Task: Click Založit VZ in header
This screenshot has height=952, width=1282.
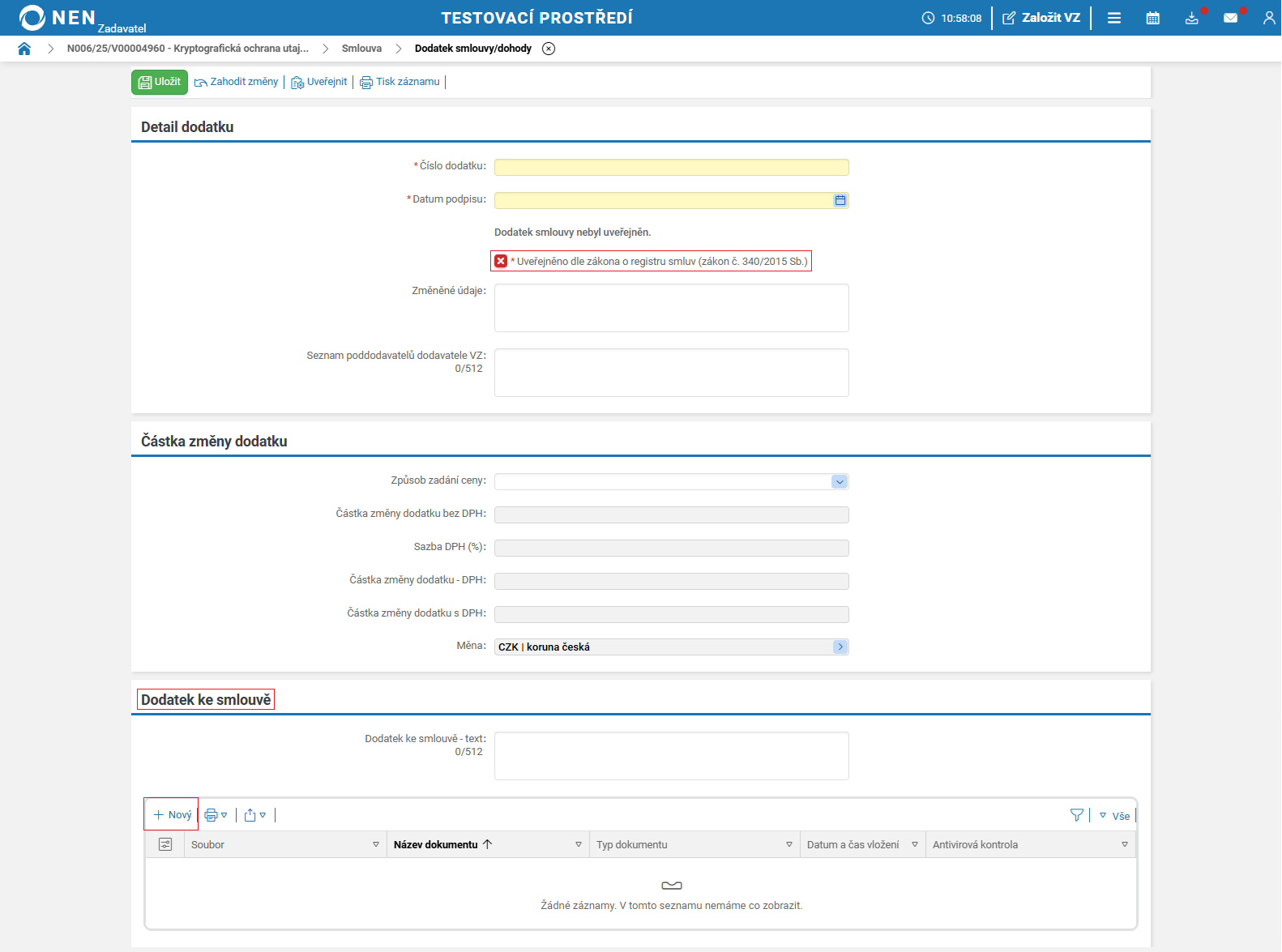Action: 1041,18
